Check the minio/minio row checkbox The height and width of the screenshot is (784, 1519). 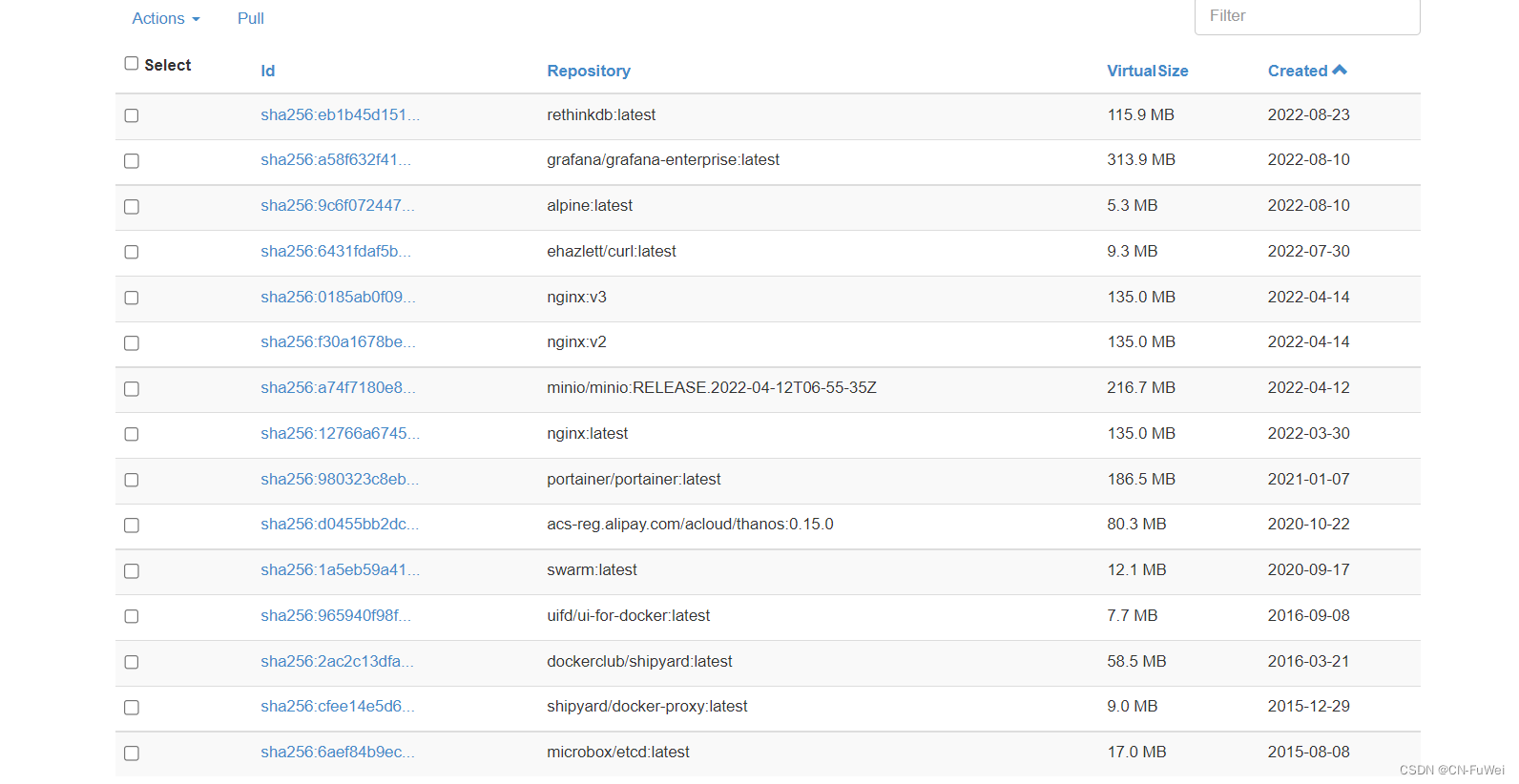[x=132, y=389]
